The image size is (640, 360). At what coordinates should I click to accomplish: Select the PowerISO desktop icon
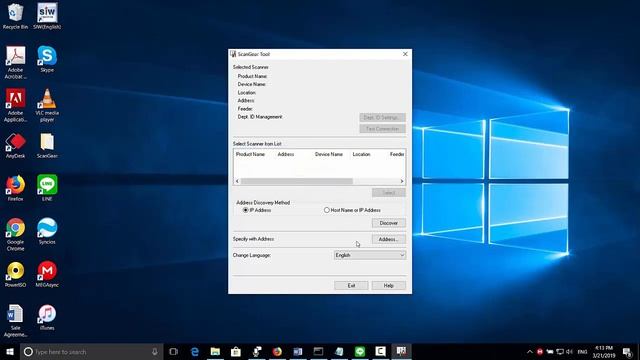coord(15,274)
